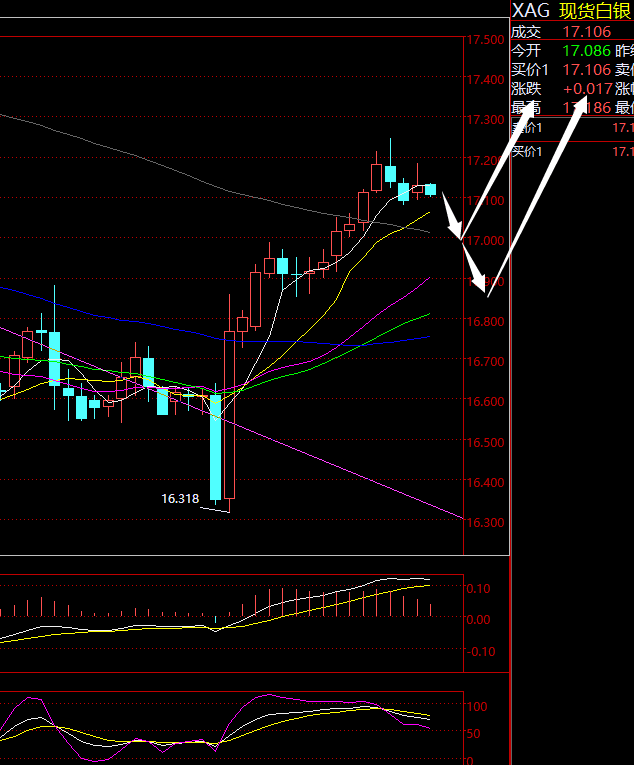Click the -0.10 MACD scale label

click(x=480, y=651)
